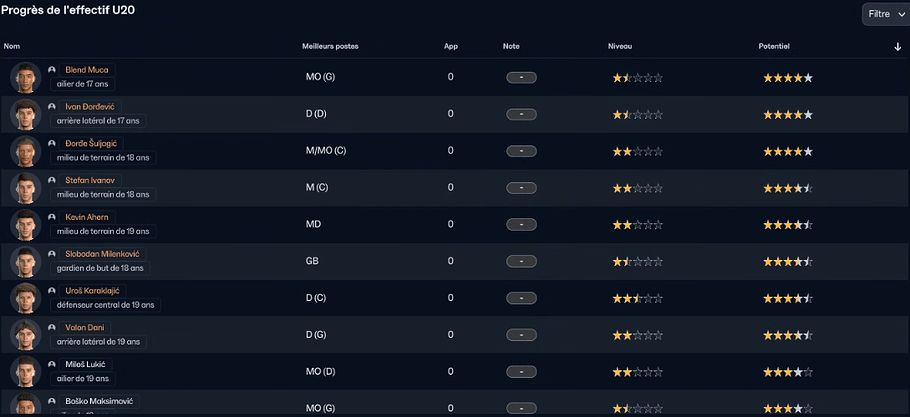Open Đorđe Šuljagić's player profile
The width and height of the screenshot is (910, 417).
click(x=91, y=143)
